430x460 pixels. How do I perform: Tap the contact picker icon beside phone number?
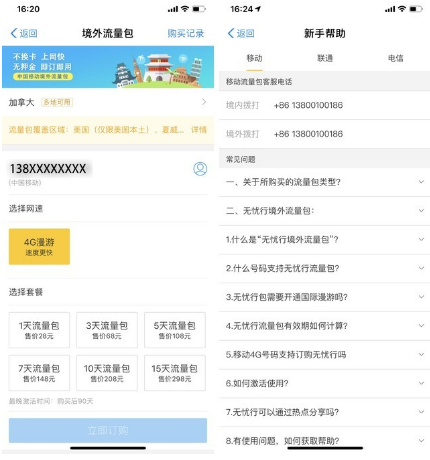pyautogui.click(x=200, y=169)
